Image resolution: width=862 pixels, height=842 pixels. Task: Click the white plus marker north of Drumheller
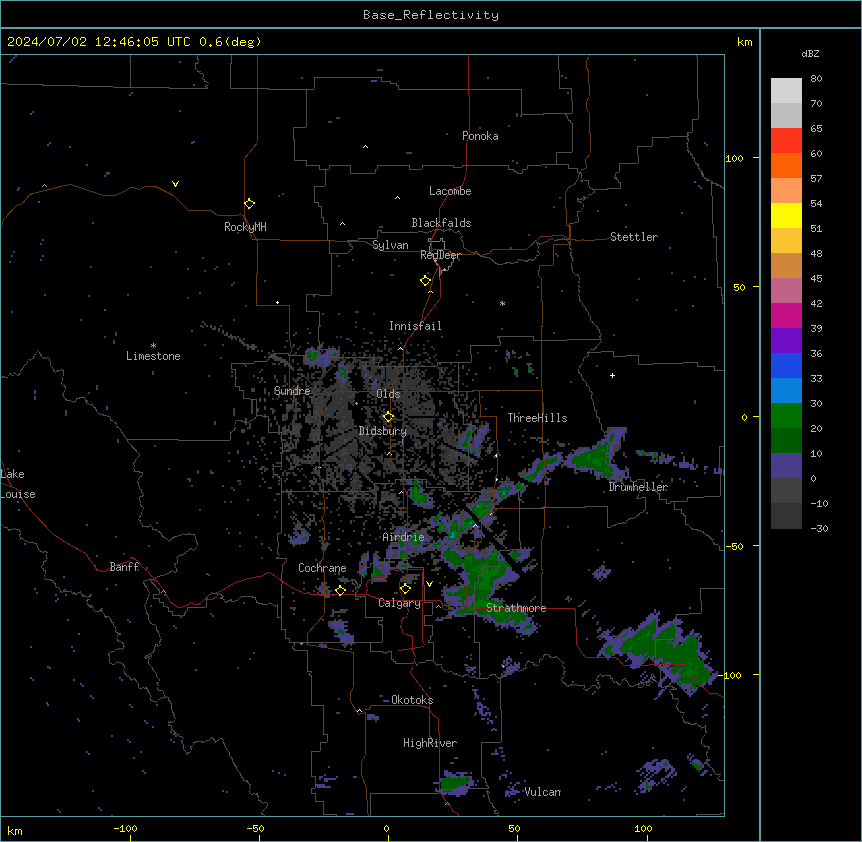[612, 375]
